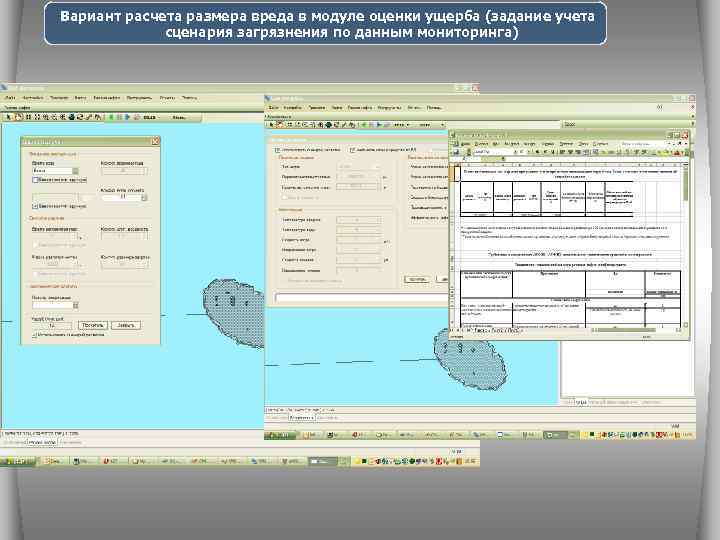Click the Посчитать button in left dialog
Screen dimensions: 720x540
[x=93, y=325]
